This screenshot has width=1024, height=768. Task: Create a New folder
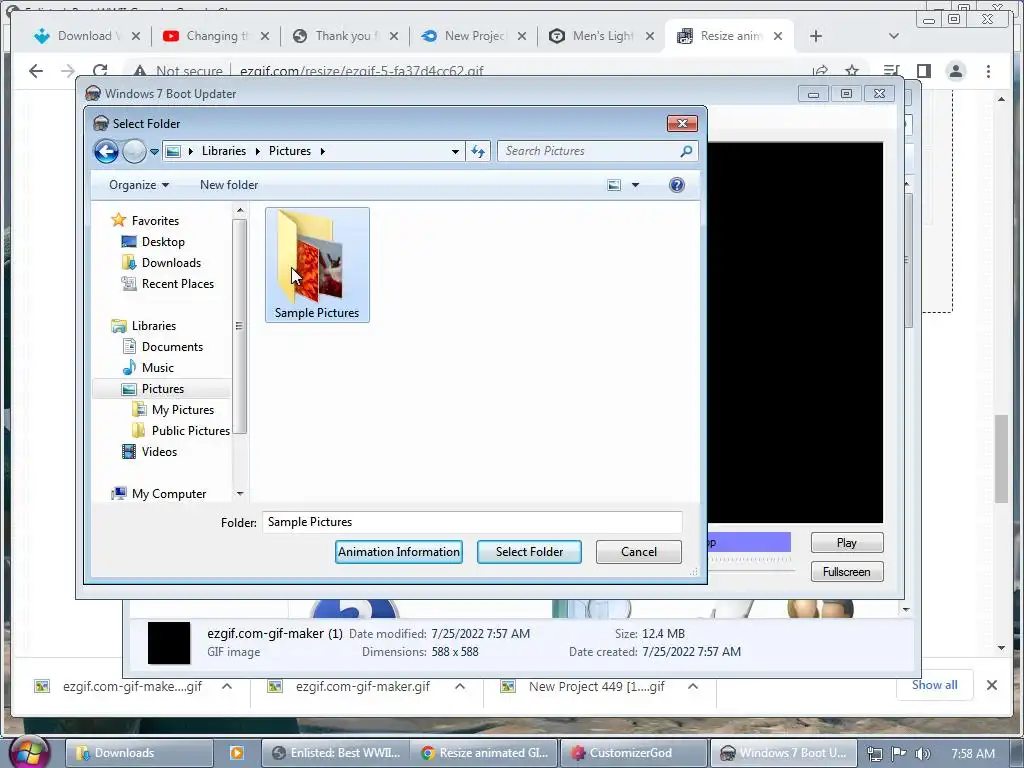click(x=229, y=185)
